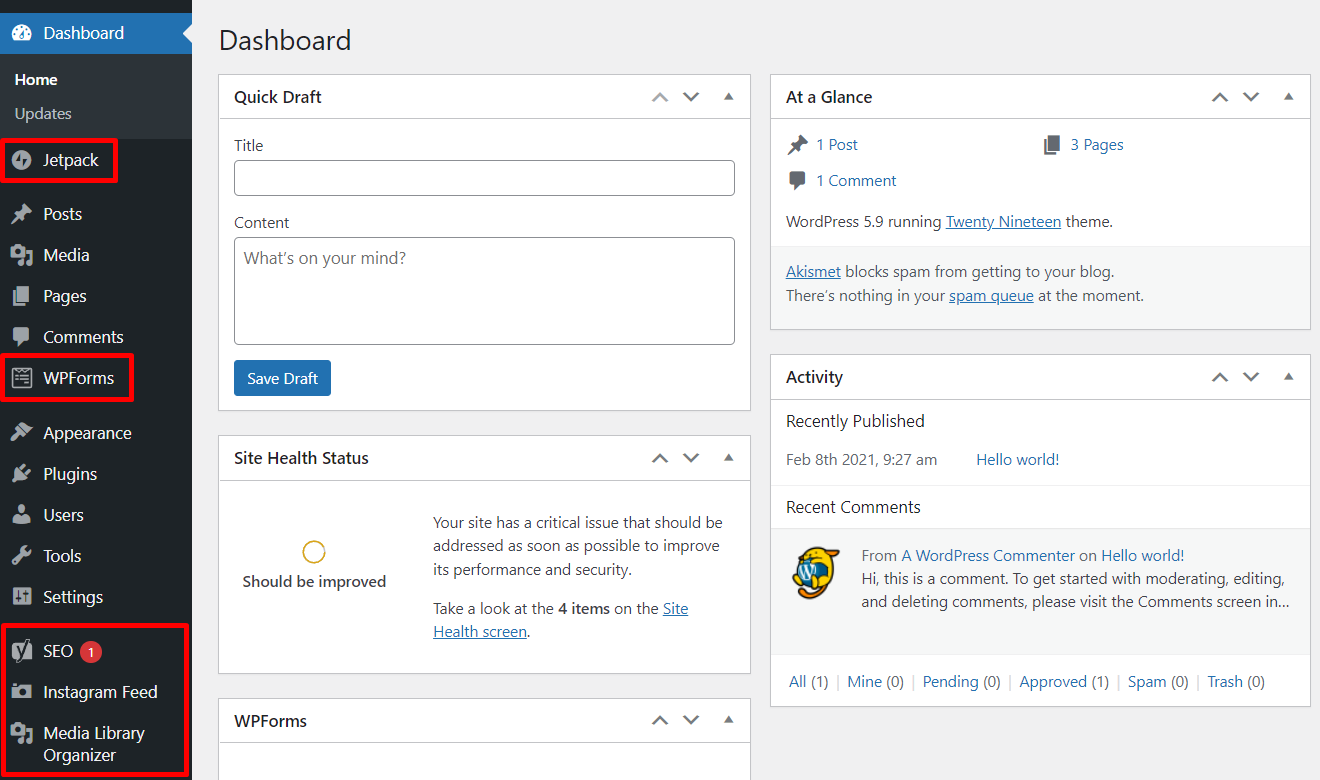Open the Site Health screen link
The image size is (1320, 780).
point(561,620)
